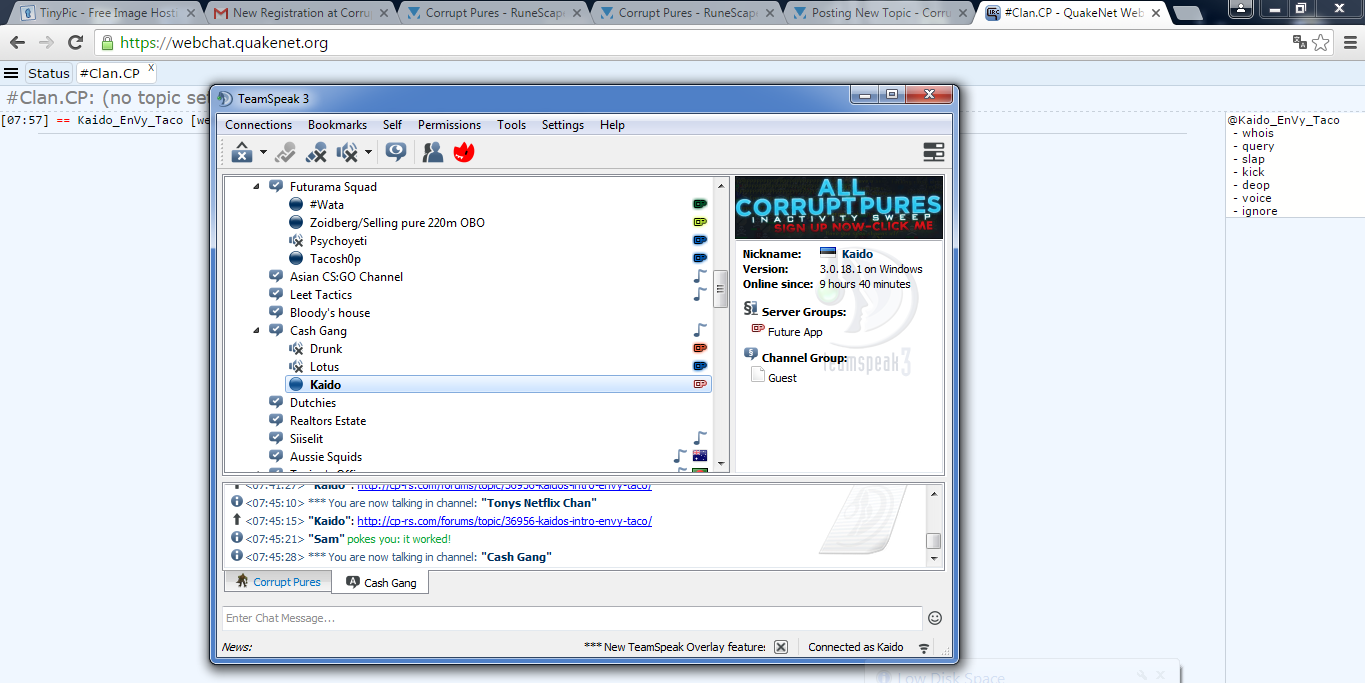Image resolution: width=1365 pixels, height=683 pixels.
Task: Collapse the Futurama Squad channel
Action: [256, 186]
